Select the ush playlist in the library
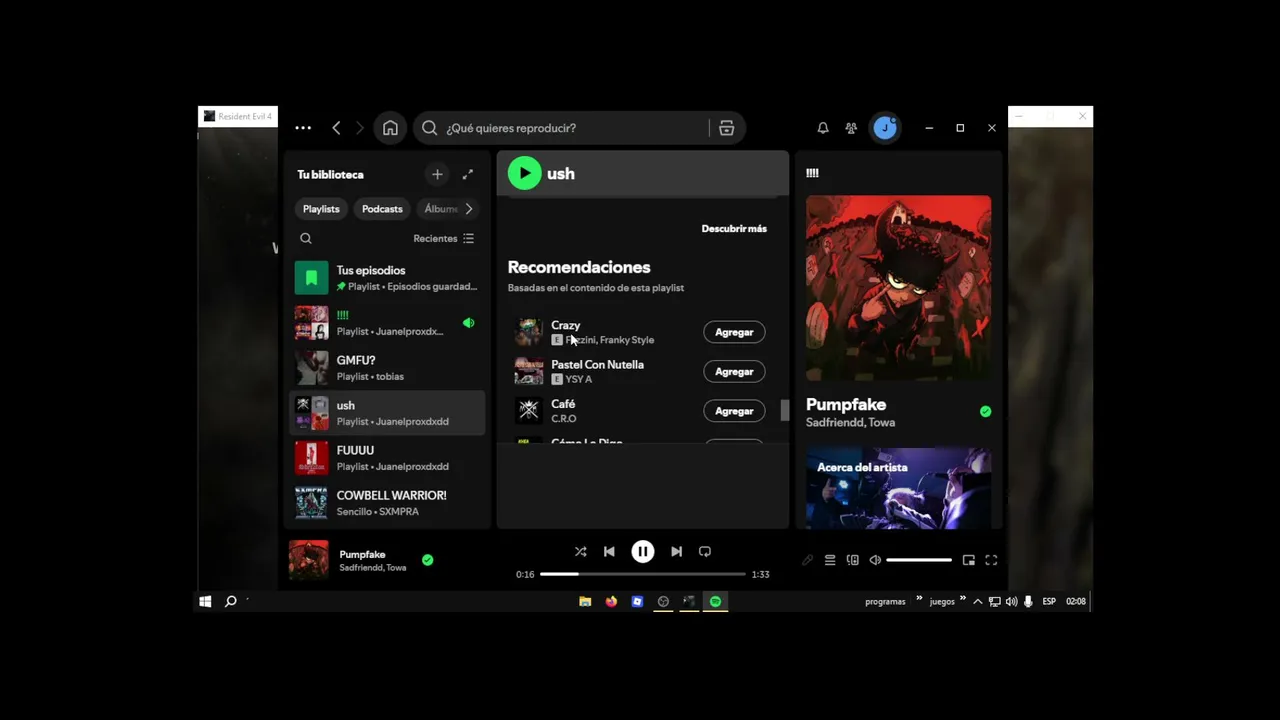The height and width of the screenshot is (720, 1280). (x=387, y=413)
